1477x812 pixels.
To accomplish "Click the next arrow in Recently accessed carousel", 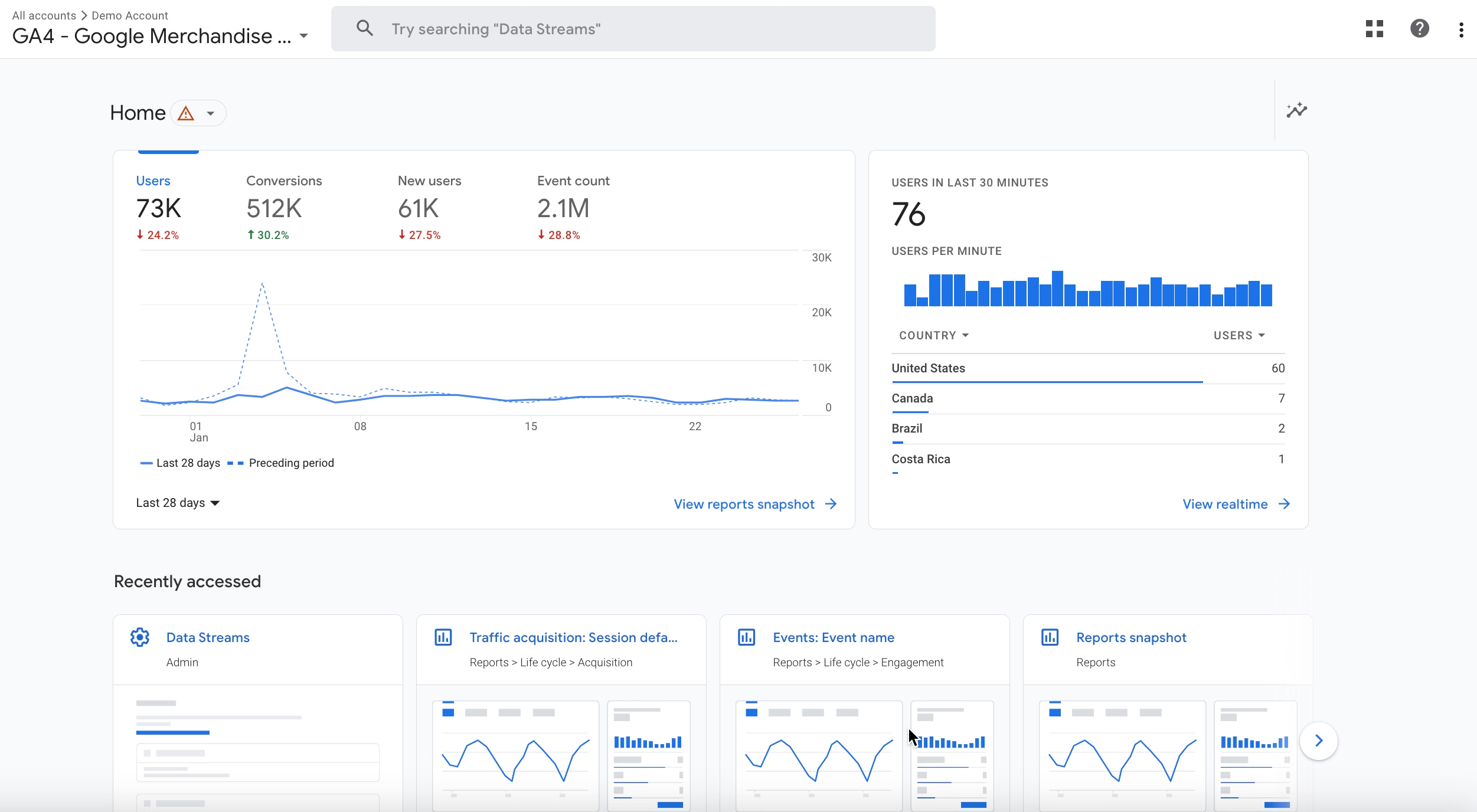I will 1318,741.
